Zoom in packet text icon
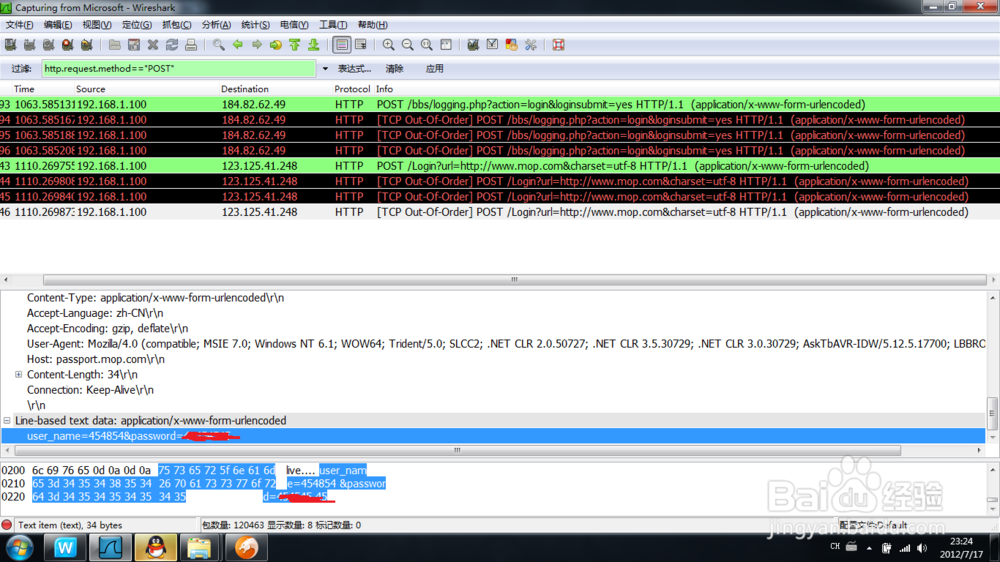Image resolution: width=1000 pixels, height=562 pixels. coord(388,45)
